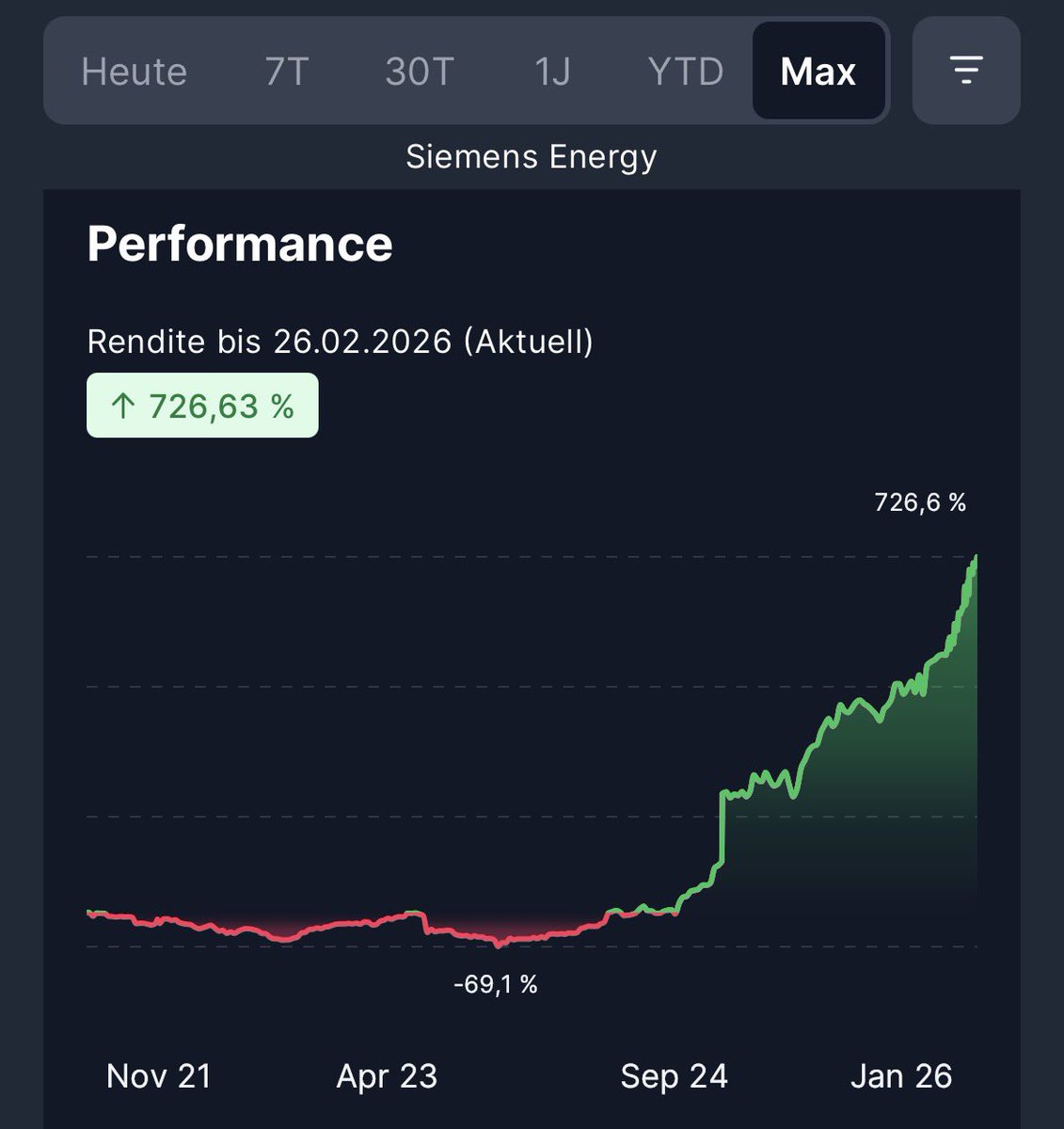This screenshot has width=1064, height=1129.
Task: Click the Performance heading
Action: click(x=240, y=244)
